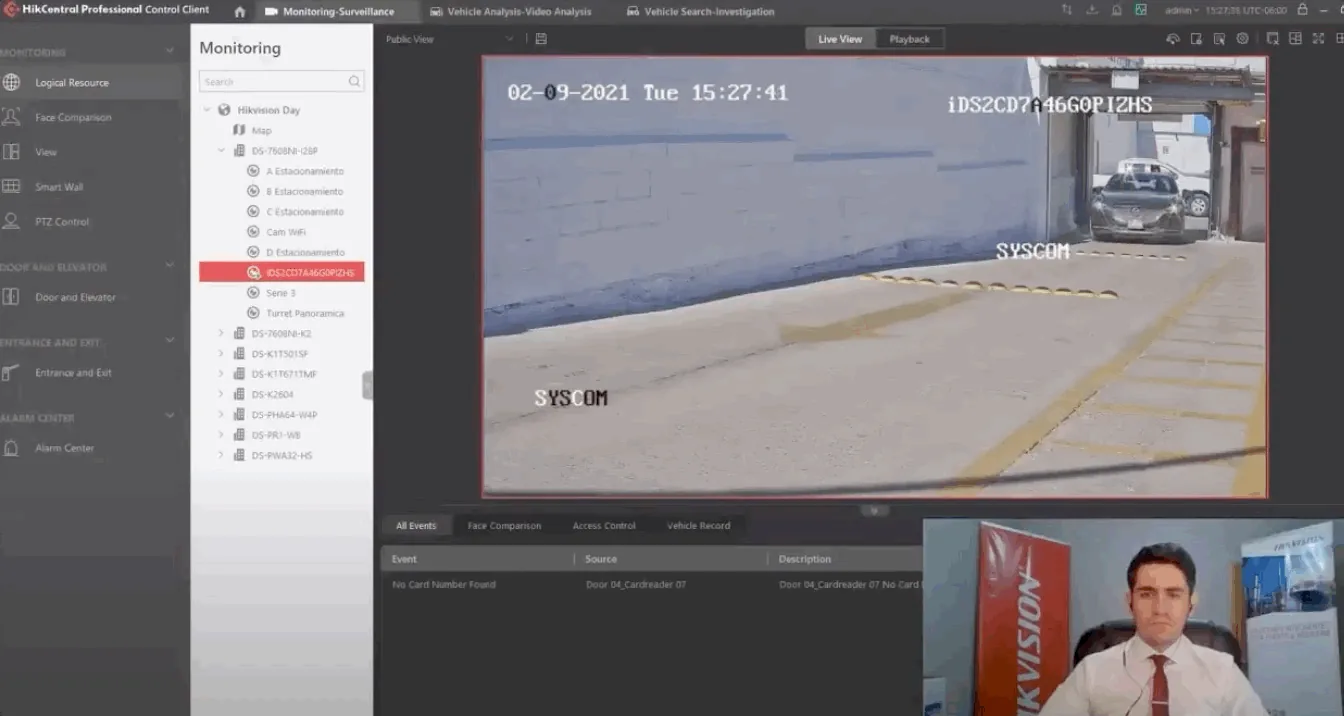Click the panel collapse handle beside resource tree
The width and height of the screenshot is (1344, 716).
[x=367, y=385]
